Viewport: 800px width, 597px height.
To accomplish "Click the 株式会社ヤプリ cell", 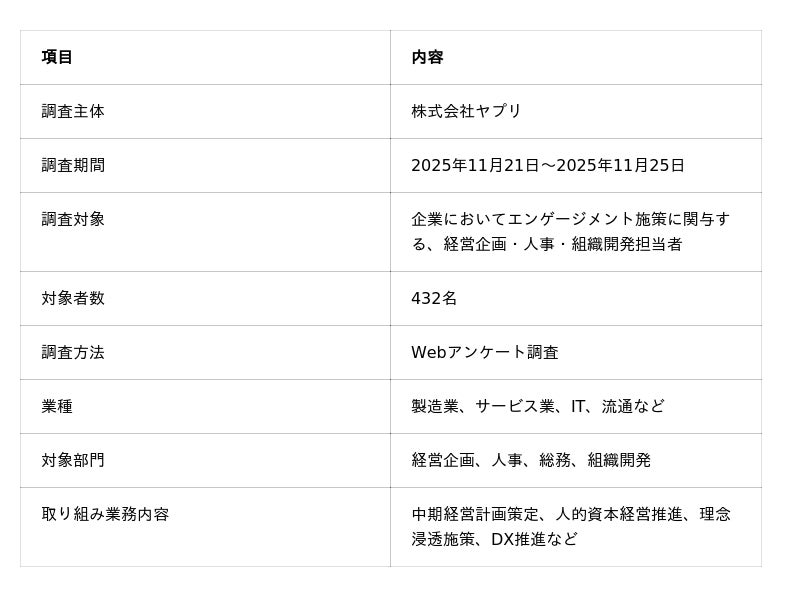I will point(466,111).
